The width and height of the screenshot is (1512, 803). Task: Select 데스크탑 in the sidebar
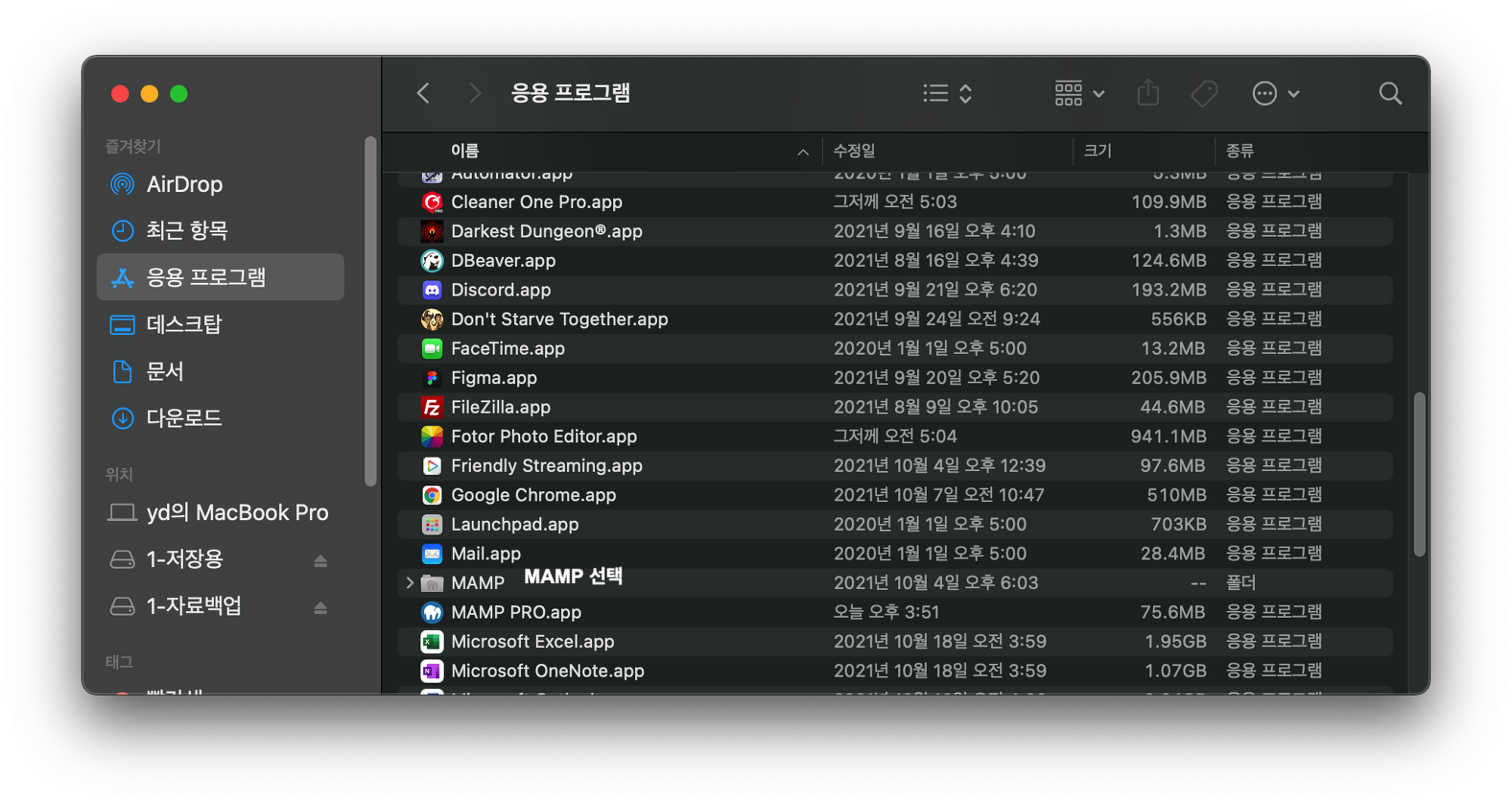coord(220,324)
